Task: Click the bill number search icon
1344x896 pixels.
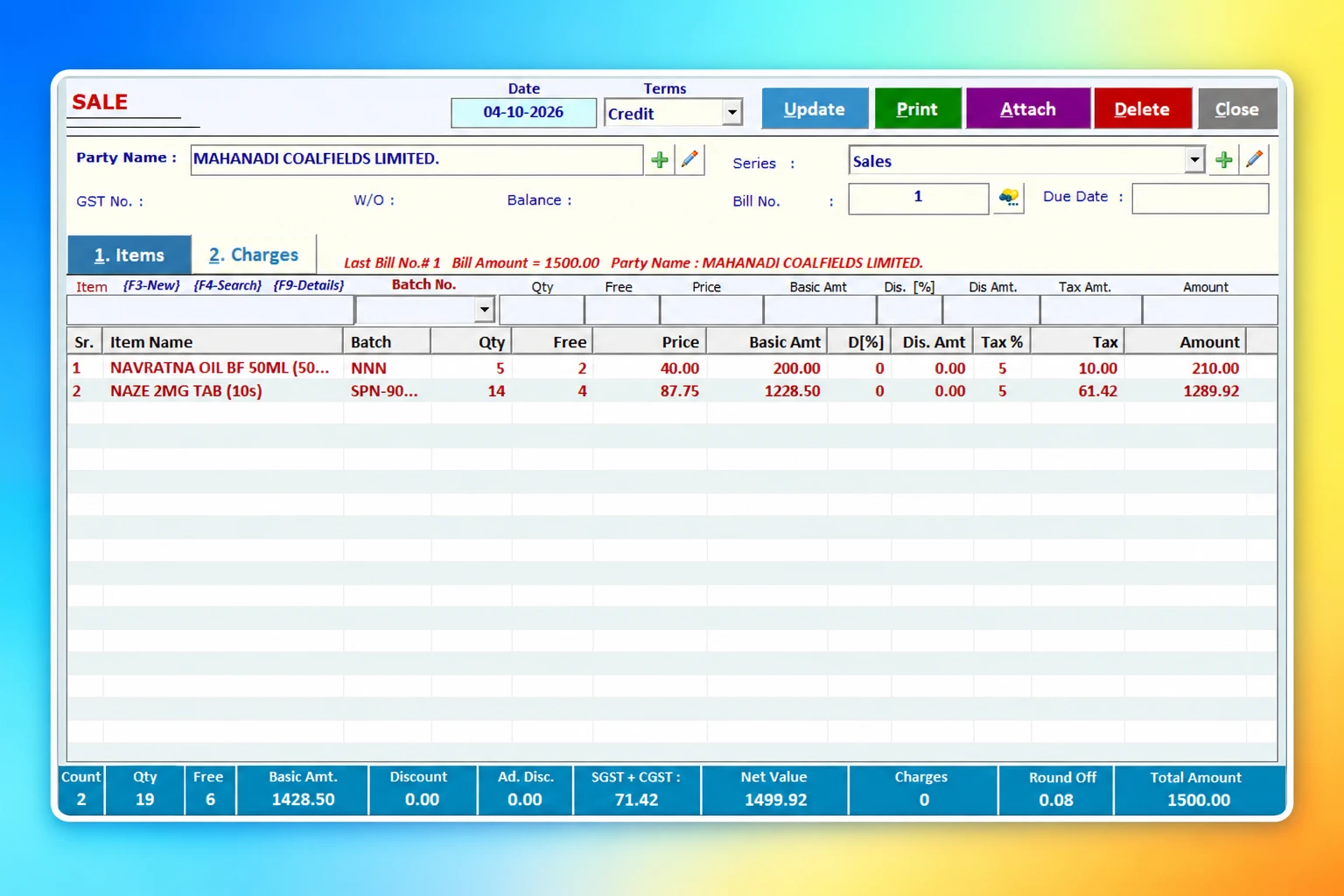Action: coord(1009,198)
